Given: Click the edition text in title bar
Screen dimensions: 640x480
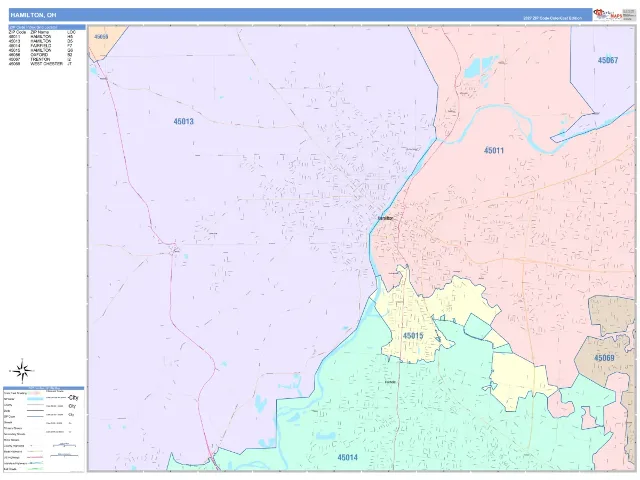Looking at the screenshot, I should point(553,18).
